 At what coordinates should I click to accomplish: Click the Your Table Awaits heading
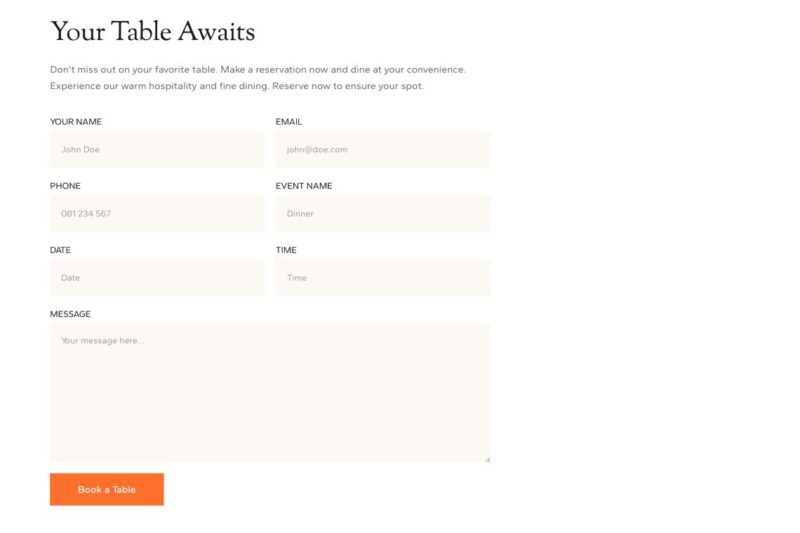(x=152, y=32)
